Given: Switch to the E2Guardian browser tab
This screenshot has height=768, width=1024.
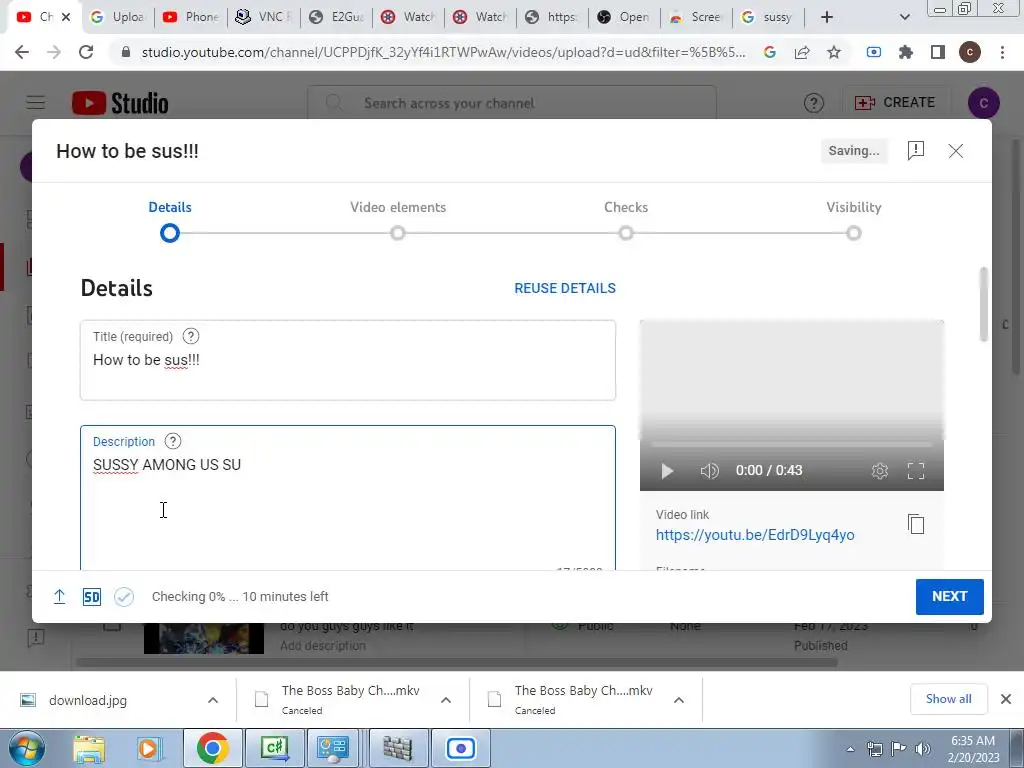Looking at the screenshot, I should pyautogui.click(x=335, y=17).
